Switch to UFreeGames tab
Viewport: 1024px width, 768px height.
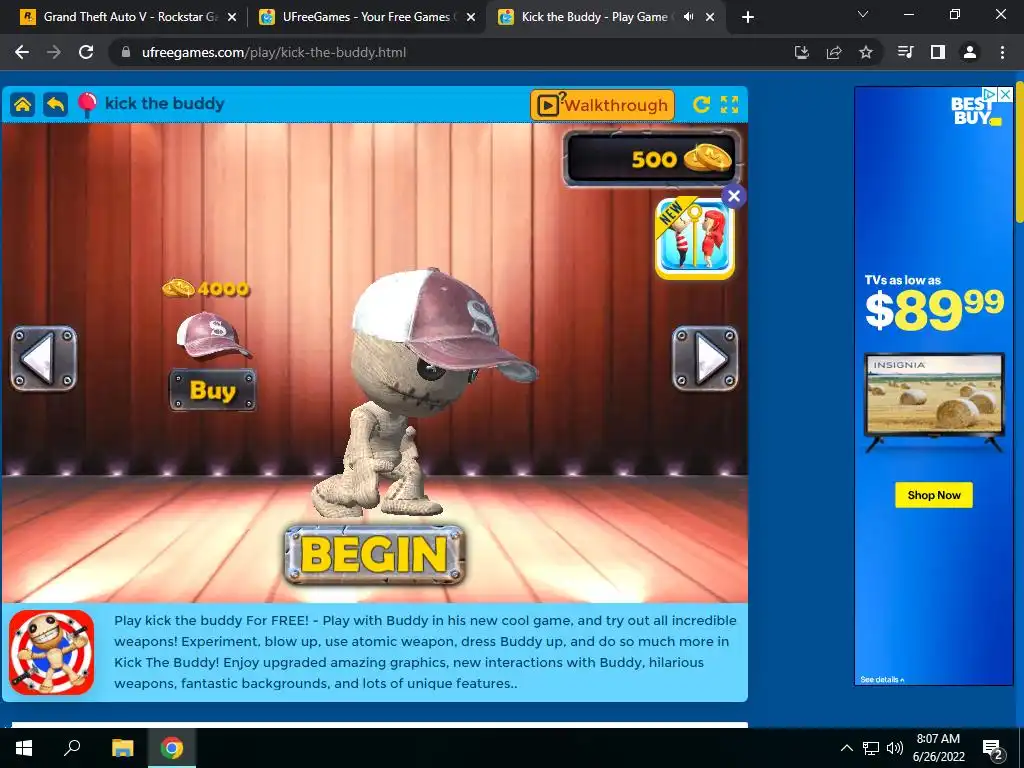coord(366,17)
